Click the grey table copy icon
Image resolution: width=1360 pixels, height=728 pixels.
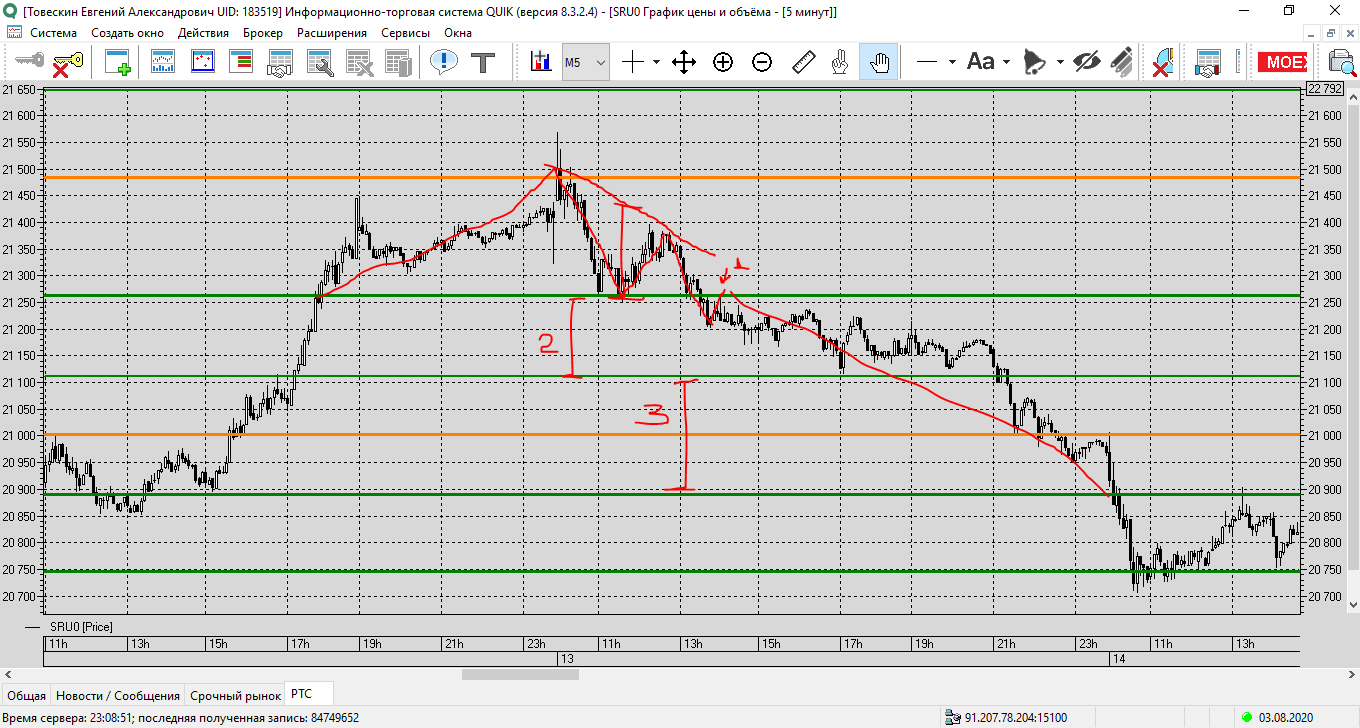tap(398, 62)
